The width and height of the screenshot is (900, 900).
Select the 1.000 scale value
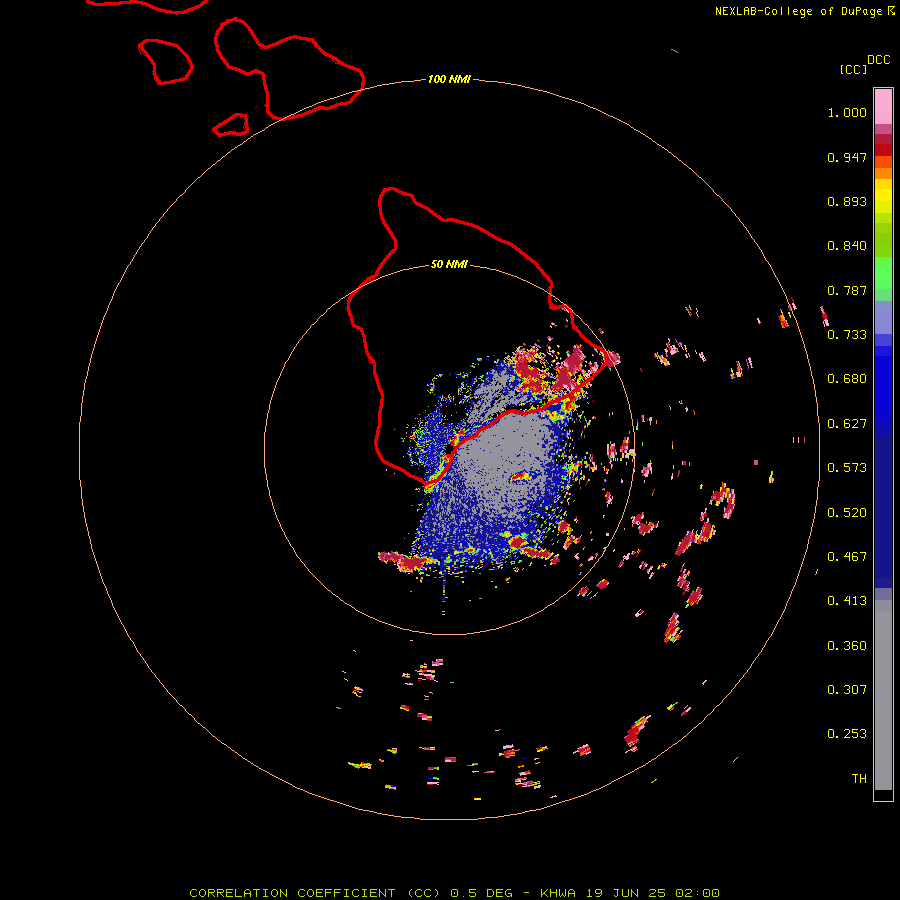click(x=847, y=112)
